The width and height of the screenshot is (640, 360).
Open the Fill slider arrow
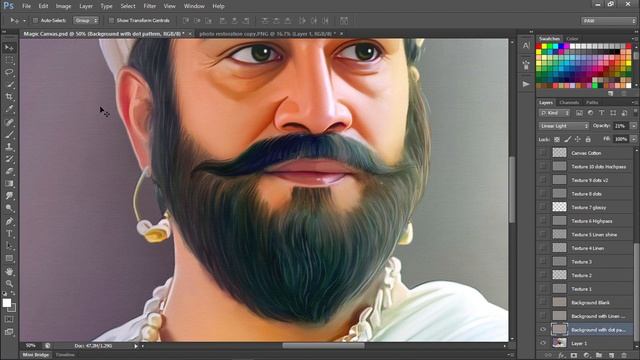coord(633,139)
